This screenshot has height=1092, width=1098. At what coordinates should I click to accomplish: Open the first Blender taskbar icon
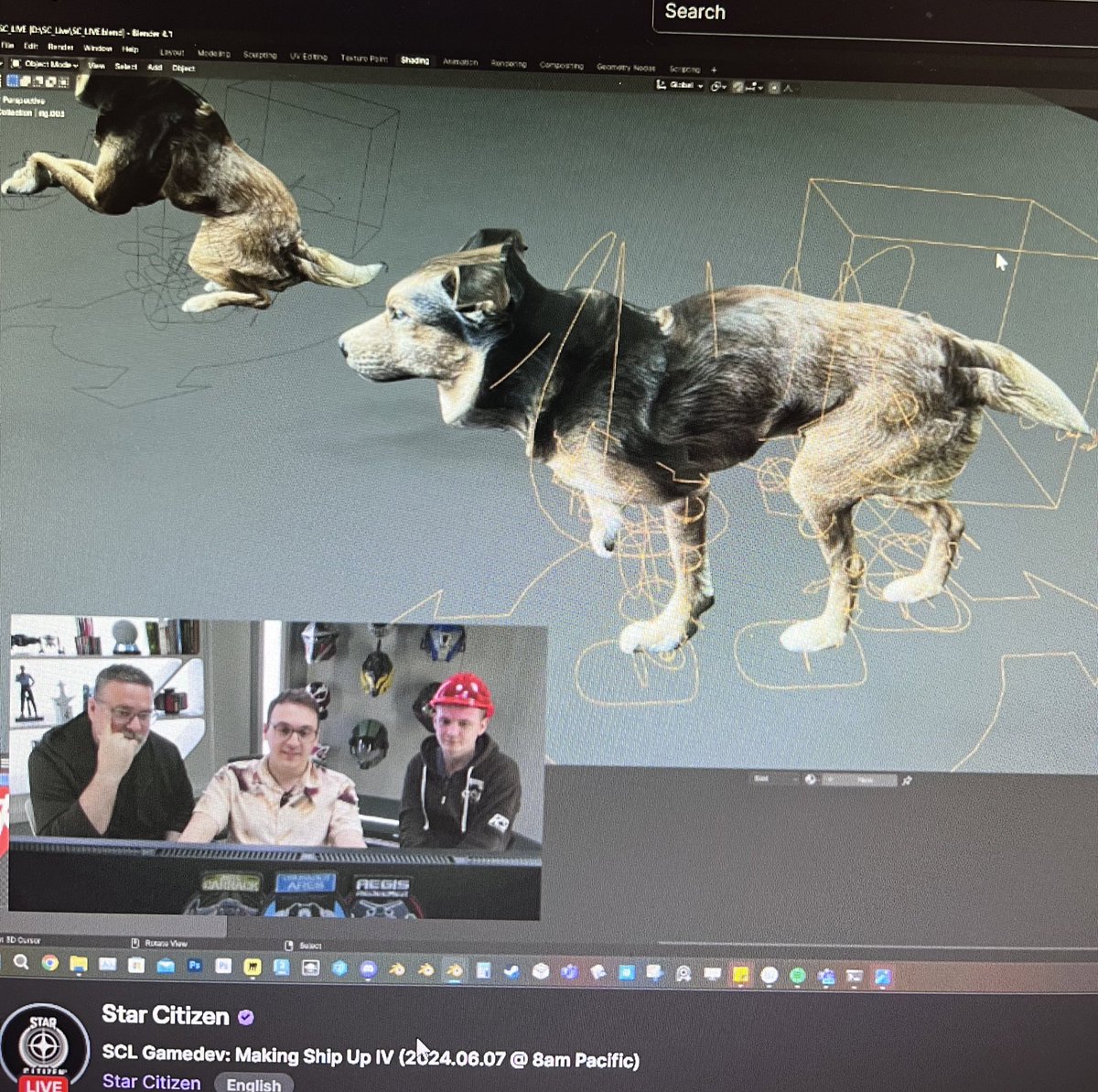coord(396,969)
